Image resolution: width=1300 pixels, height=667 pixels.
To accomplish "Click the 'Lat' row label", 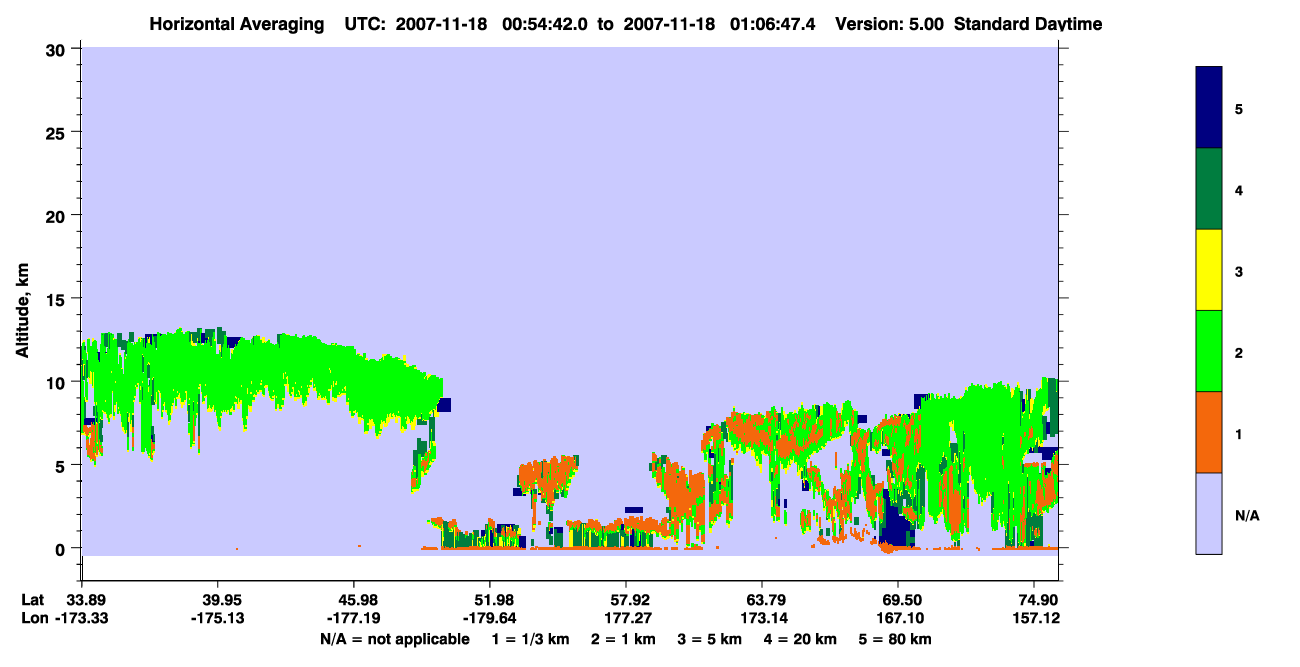I will [x=32, y=600].
